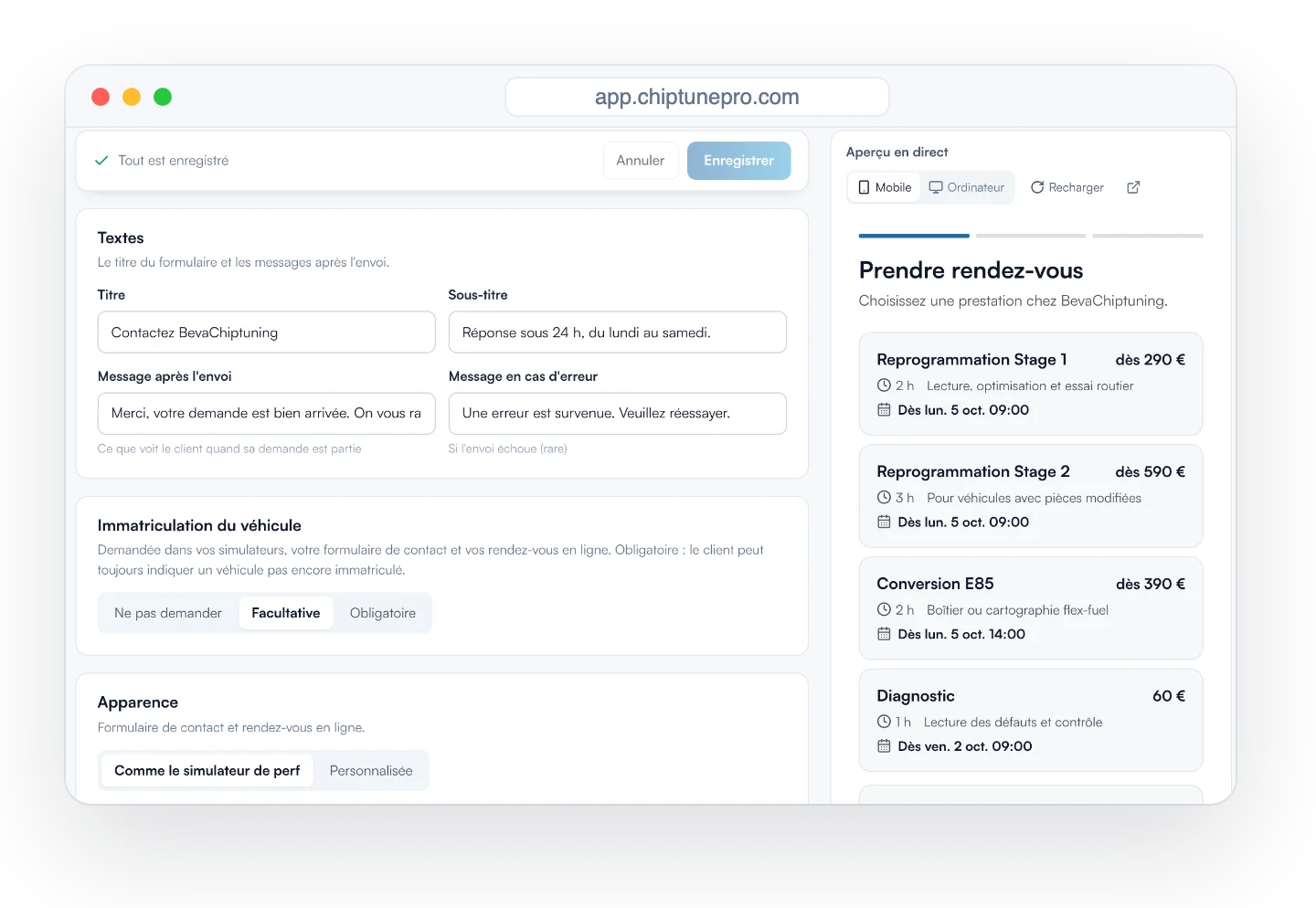Click the clock icon on Reprogrammation Stage 2
This screenshot has width=1316, height=908.
(884, 498)
